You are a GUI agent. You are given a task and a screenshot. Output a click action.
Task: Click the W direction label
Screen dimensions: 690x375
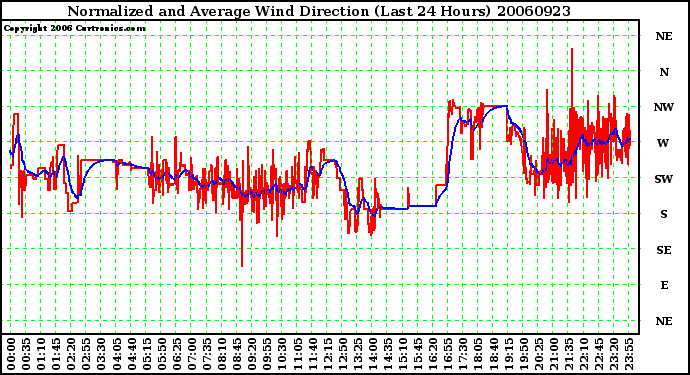[663, 143]
